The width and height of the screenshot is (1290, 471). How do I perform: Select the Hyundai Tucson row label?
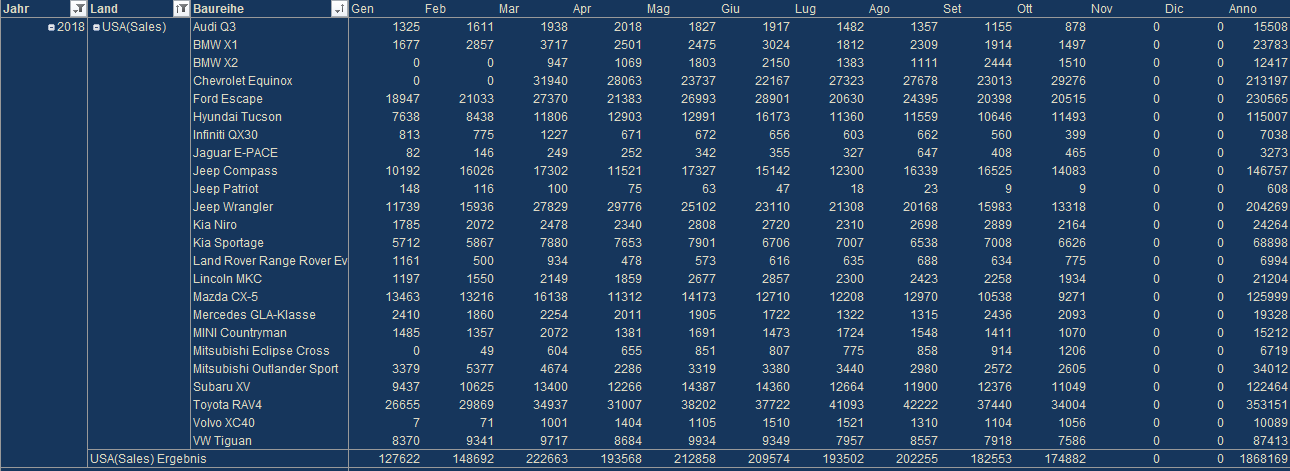[237, 117]
